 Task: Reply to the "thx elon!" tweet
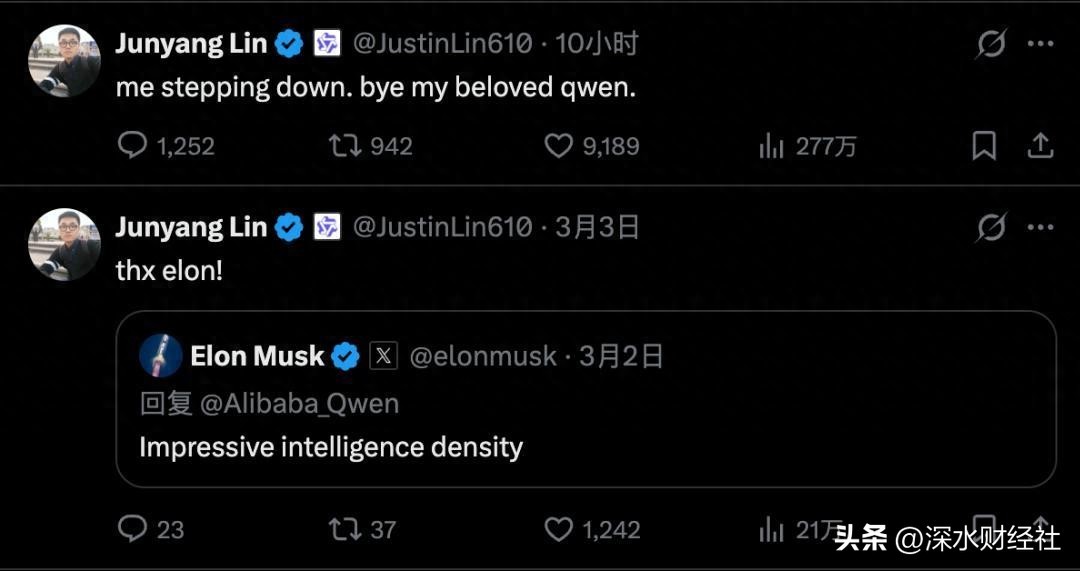click(x=133, y=529)
